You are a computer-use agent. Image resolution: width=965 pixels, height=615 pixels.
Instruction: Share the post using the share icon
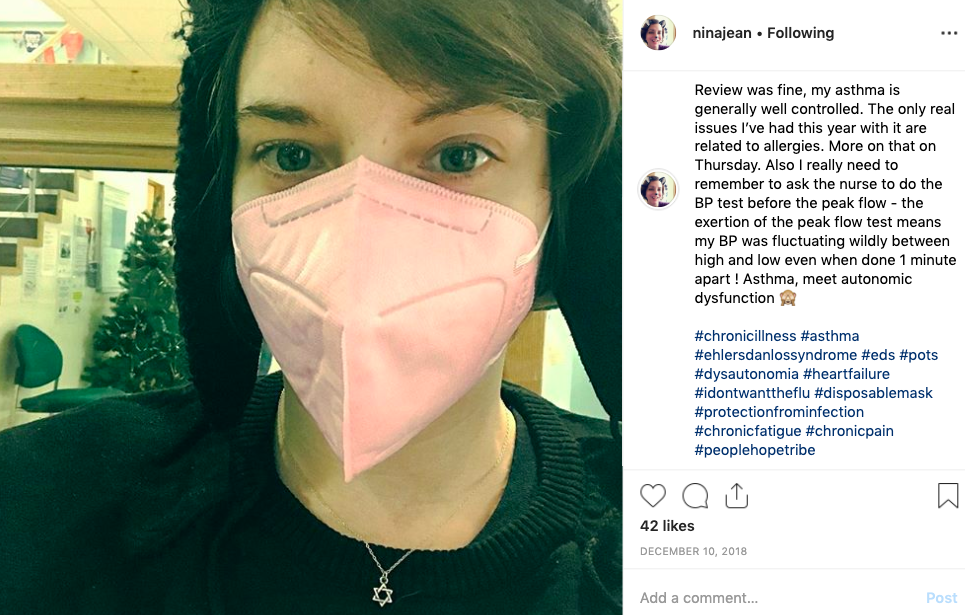point(736,496)
